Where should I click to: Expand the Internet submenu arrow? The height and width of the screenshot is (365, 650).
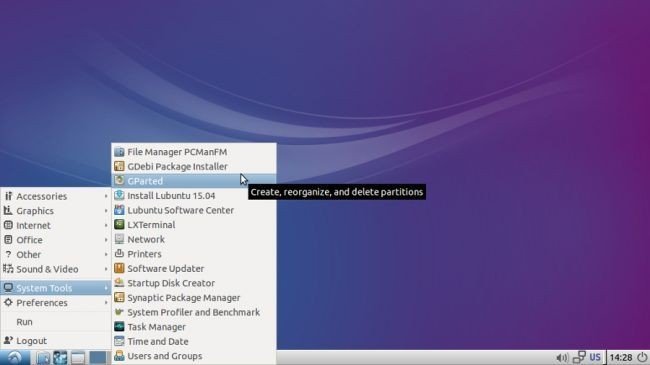(106, 225)
